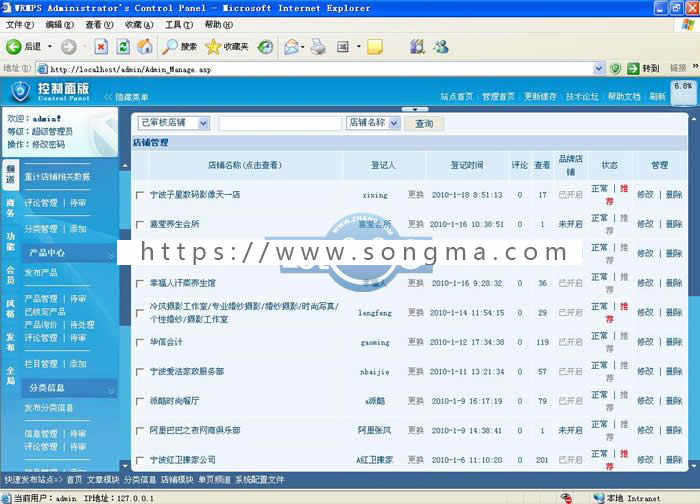Click the Mail envelope icon
The width and height of the screenshot is (700, 504).
coord(291,46)
